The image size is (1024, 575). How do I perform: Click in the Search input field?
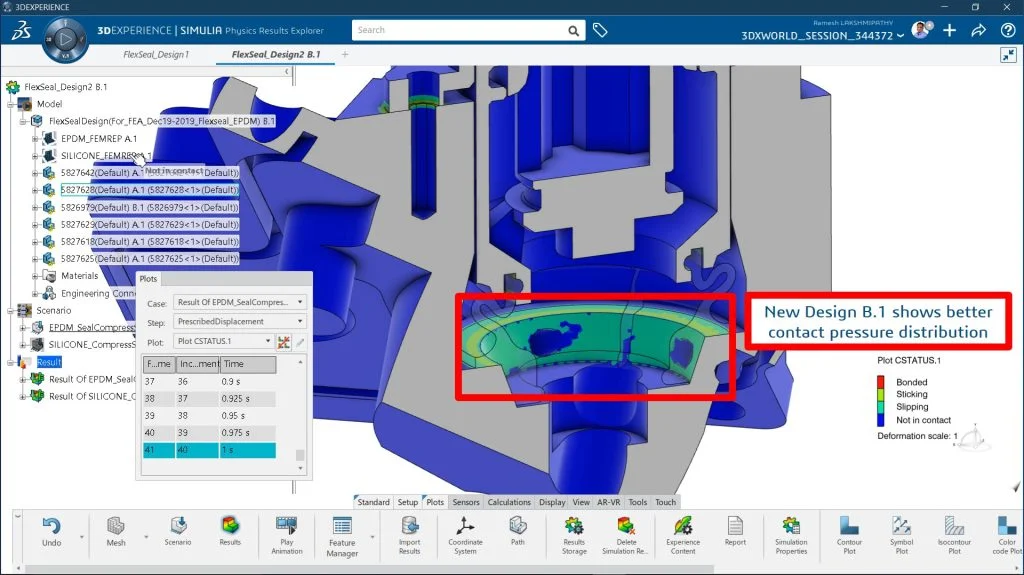pyautogui.click(x=465, y=30)
